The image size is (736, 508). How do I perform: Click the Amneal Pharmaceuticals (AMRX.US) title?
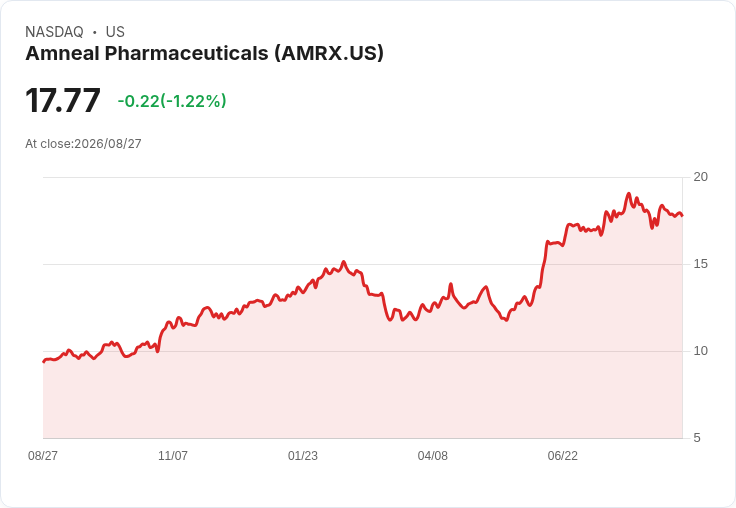(204, 54)
